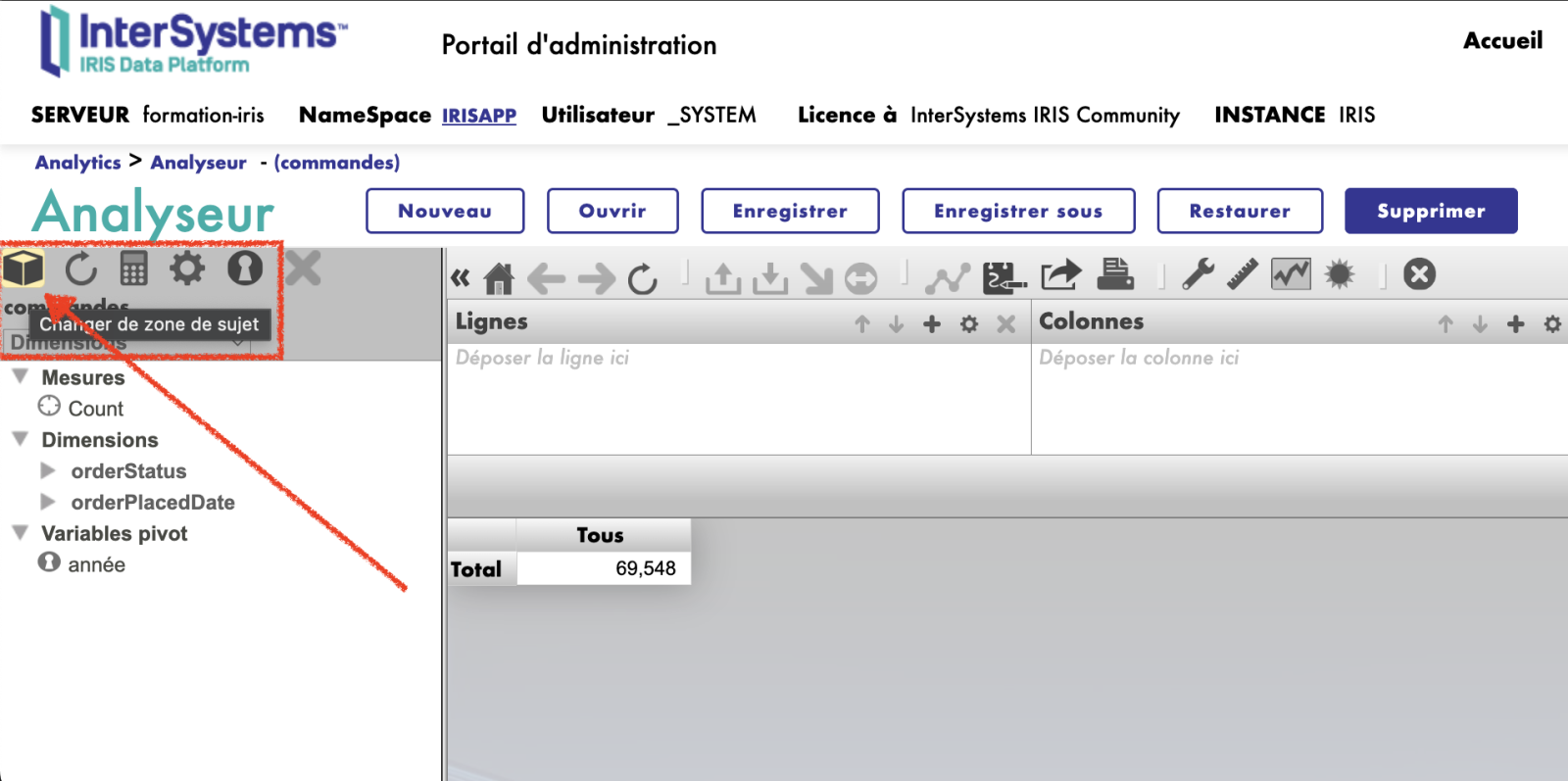This screenshot has width=1568, height=781.
Task: Click the cube icon to change subject area
Action: (24, 268)
